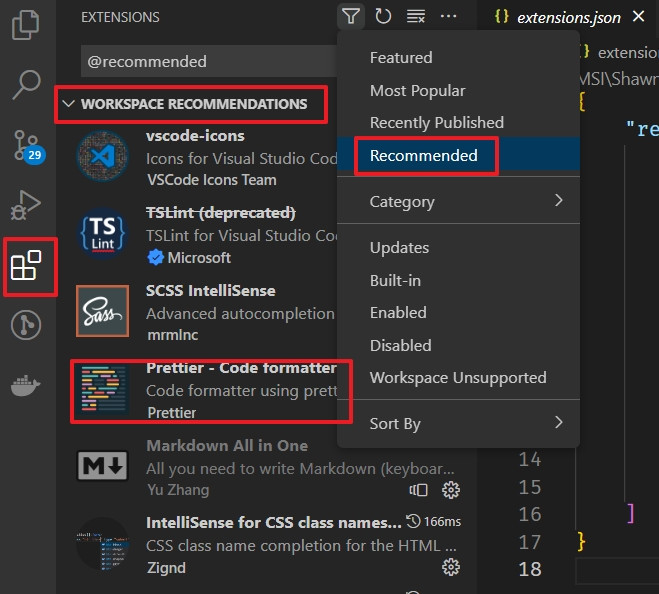This screenshot has height=594, width=659.
Task: Open the Search view in activity bar
Action: point(26,84)
